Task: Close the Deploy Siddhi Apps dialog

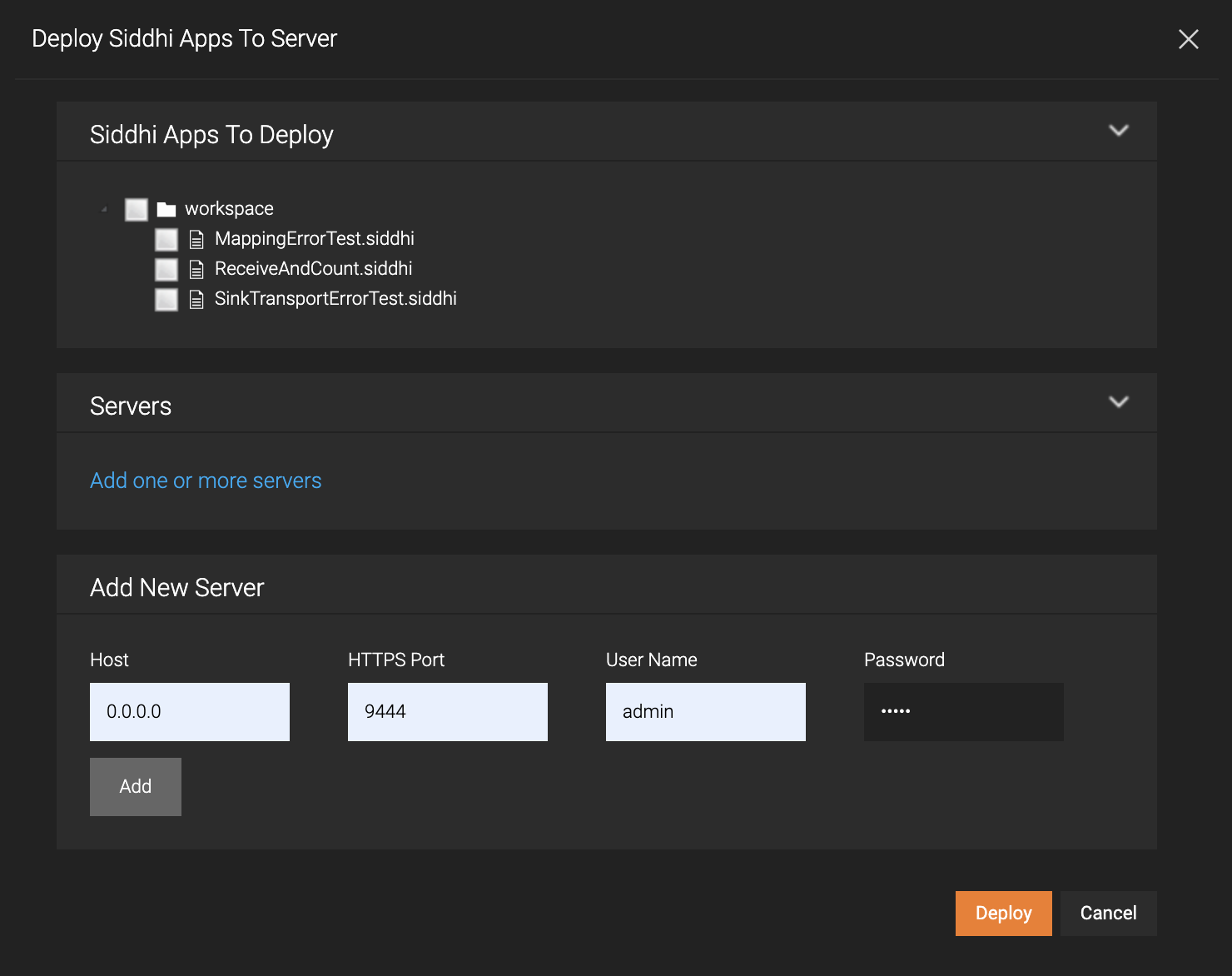Action: click(1189, 39)
